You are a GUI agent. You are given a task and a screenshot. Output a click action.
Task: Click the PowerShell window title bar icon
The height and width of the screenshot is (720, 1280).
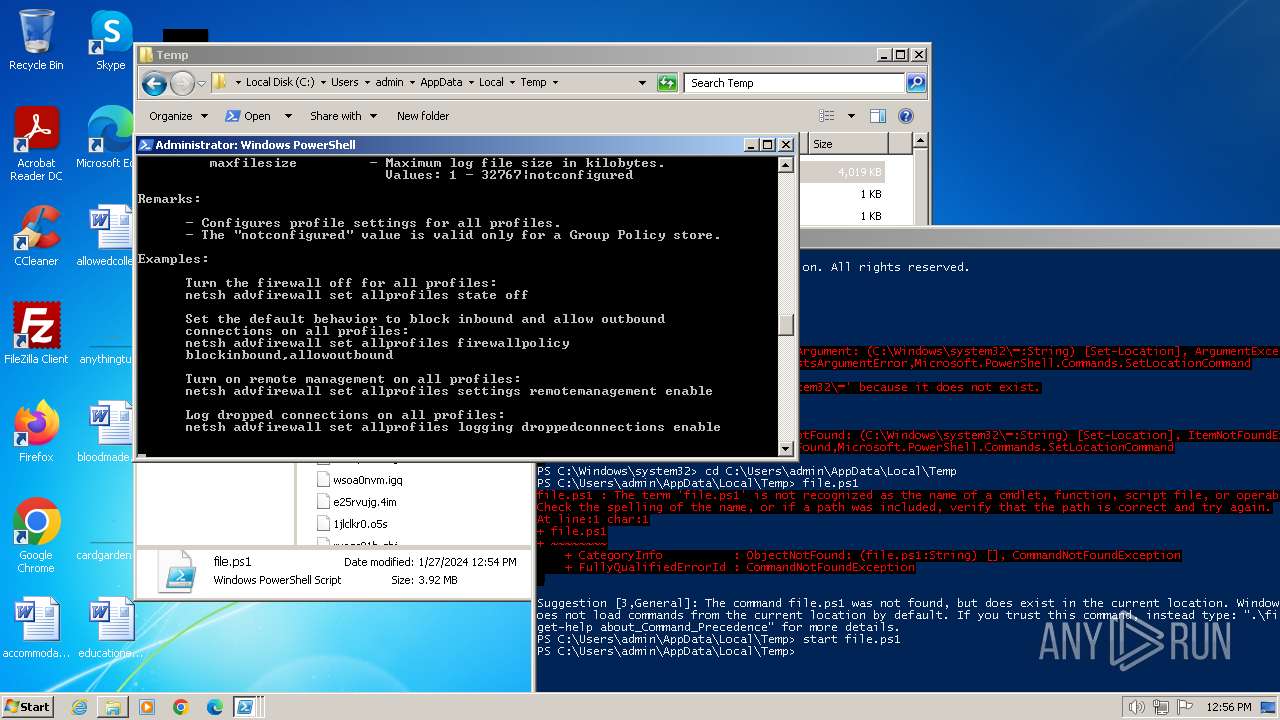[x=145, y=145]
